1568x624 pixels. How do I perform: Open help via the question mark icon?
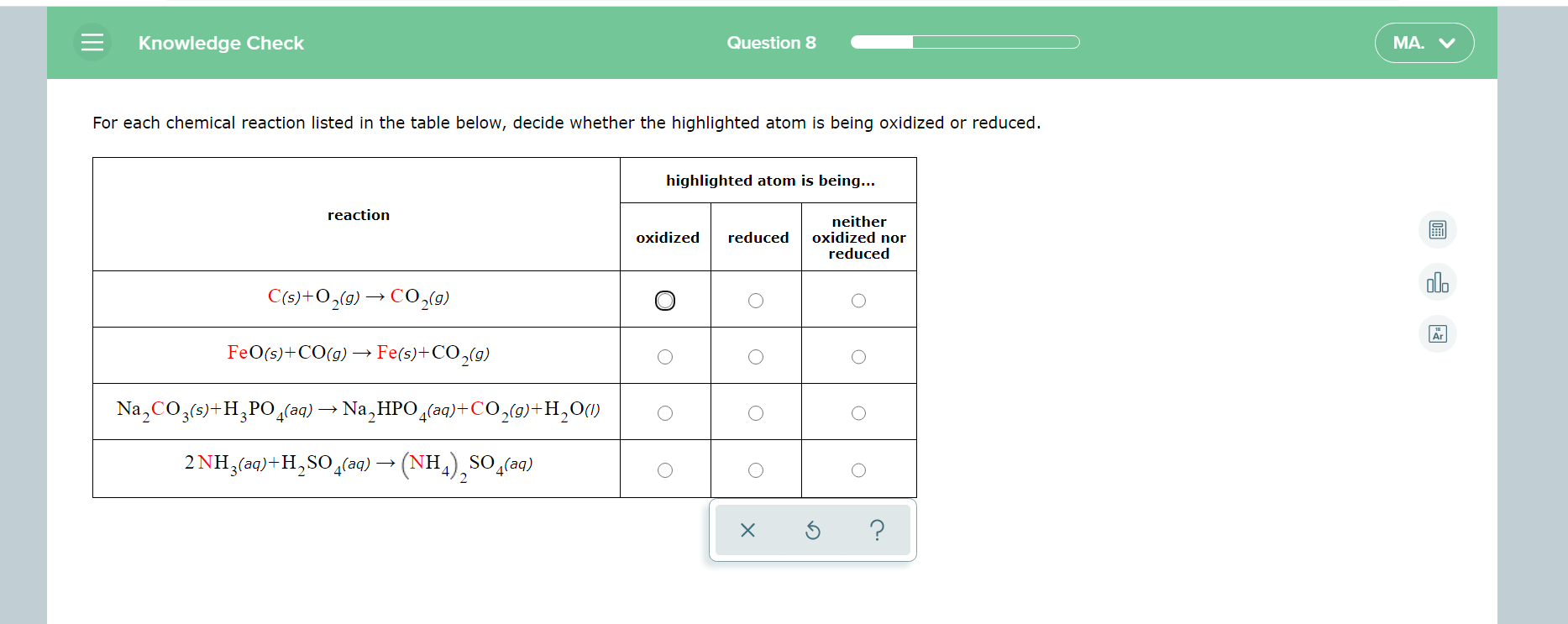coord(877,529)
